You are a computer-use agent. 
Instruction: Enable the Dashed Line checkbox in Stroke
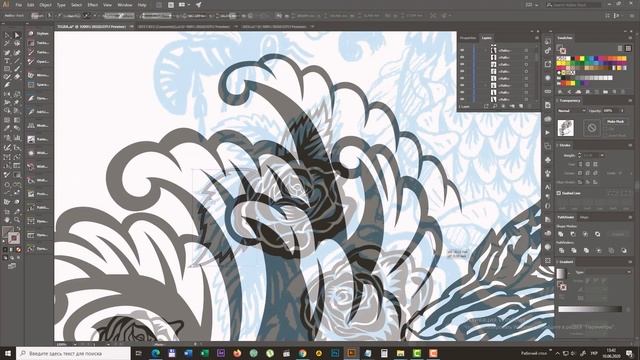[559, 193]
